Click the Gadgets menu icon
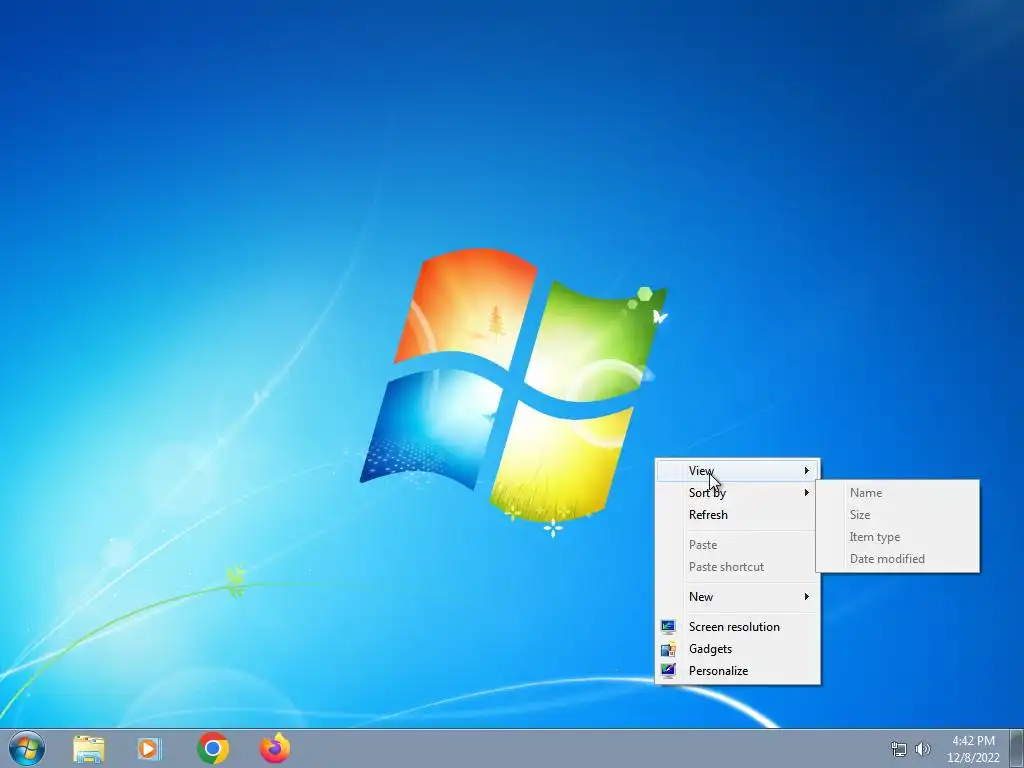Screen dimensions: 1024x768 click(667, 648)
